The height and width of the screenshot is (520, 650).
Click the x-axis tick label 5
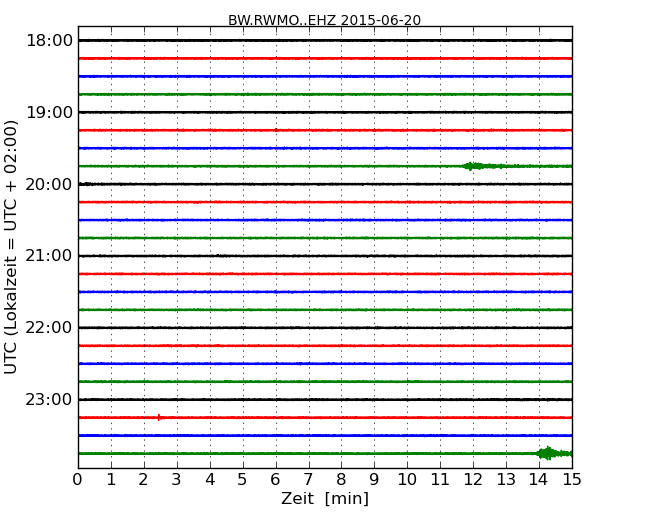[243, 480]
